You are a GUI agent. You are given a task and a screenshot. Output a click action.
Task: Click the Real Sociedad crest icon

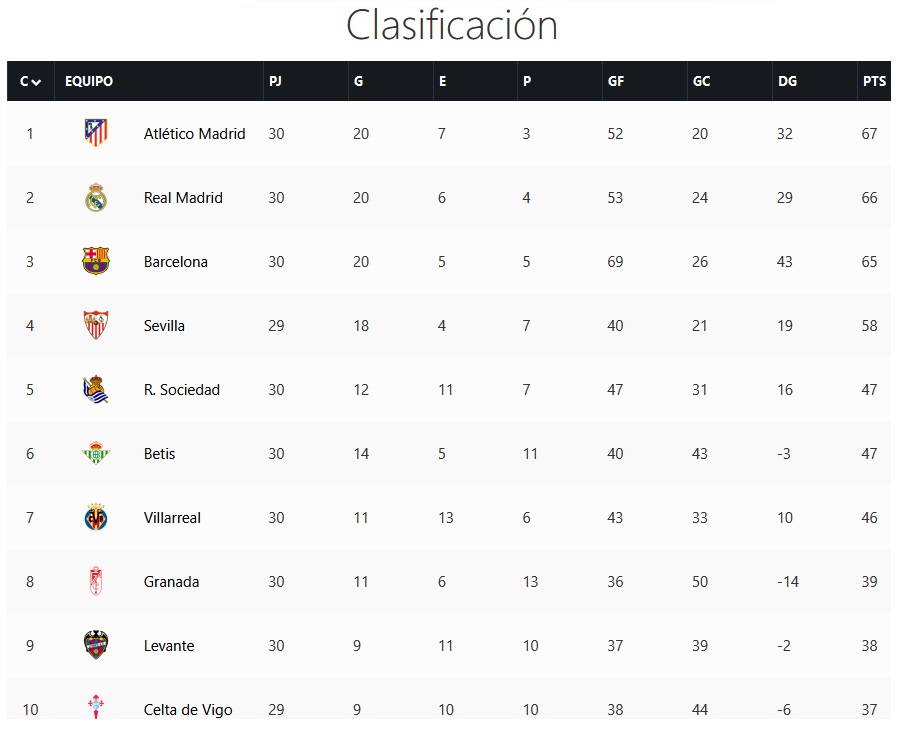pos(96,389)
